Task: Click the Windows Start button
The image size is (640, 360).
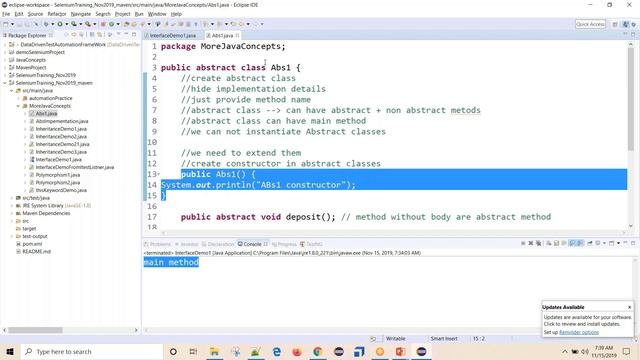Action: click(x=10, y=351)
